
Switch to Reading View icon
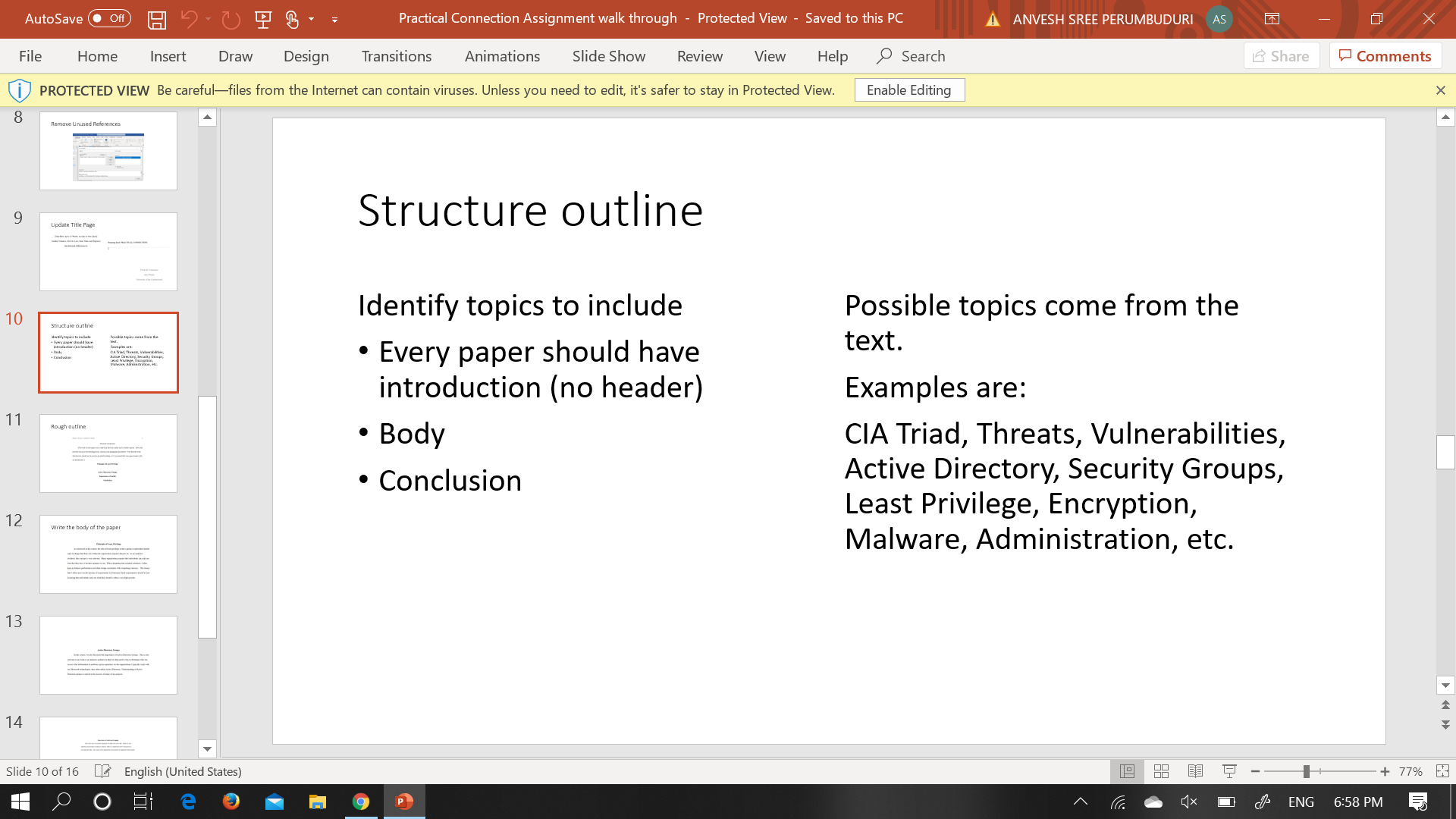click(1195, 771)
